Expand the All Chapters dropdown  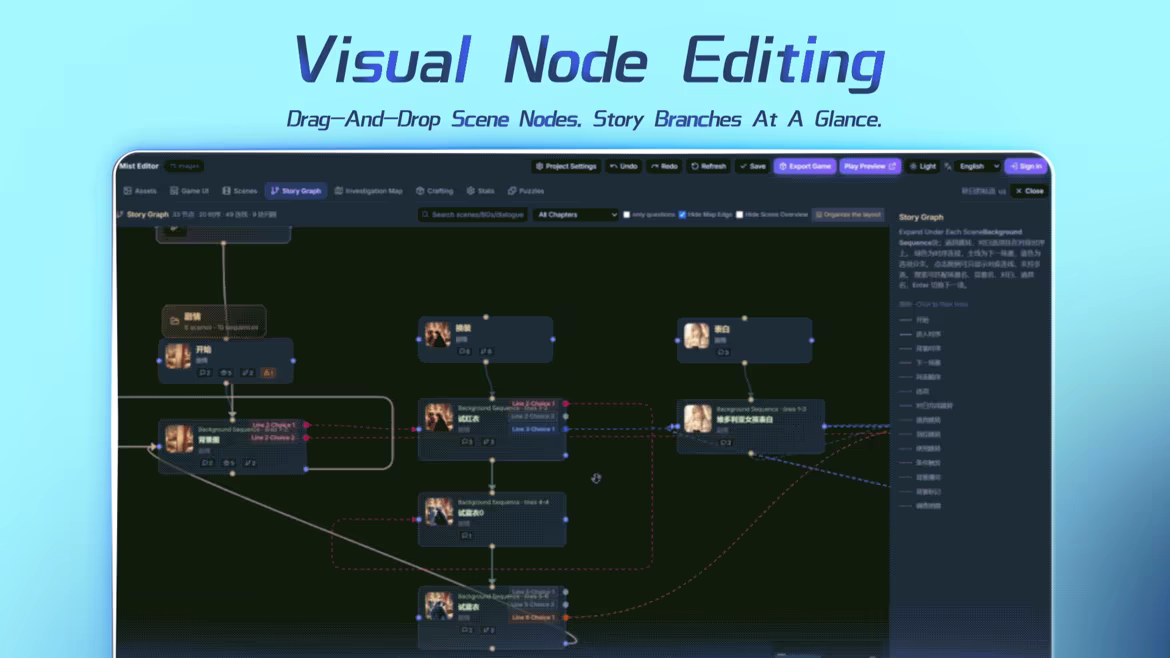(x=577, y=215)
